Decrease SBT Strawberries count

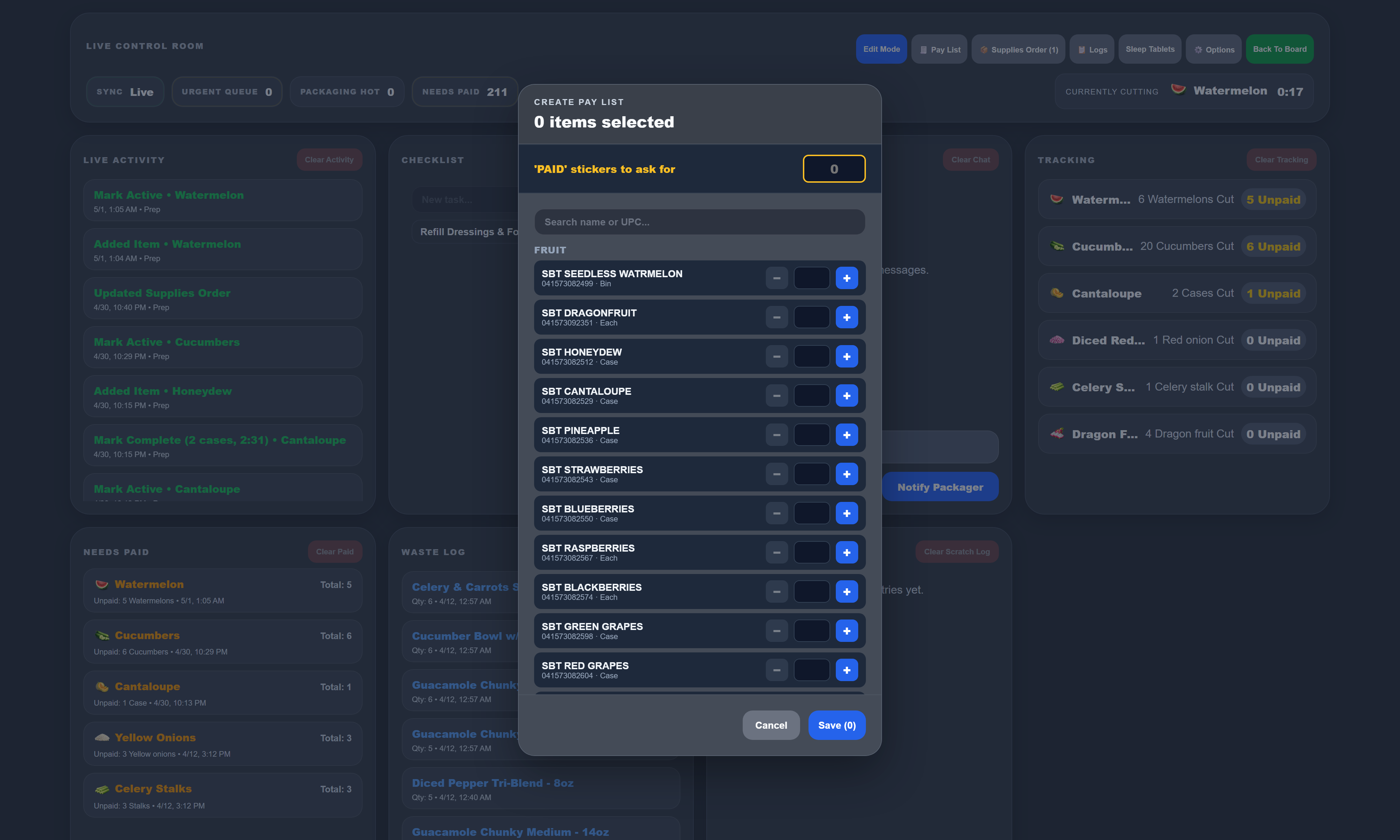pos(776,474)
